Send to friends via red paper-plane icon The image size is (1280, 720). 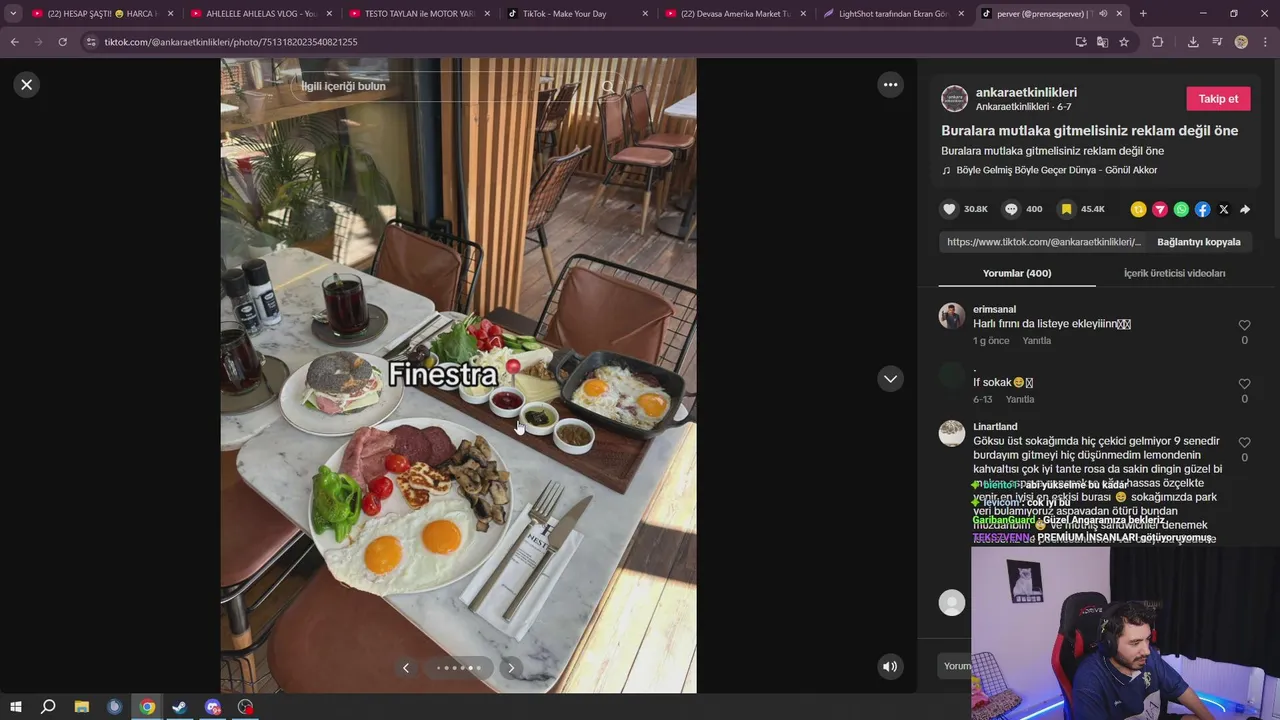pyautogui.click(x=1160, y=209)
